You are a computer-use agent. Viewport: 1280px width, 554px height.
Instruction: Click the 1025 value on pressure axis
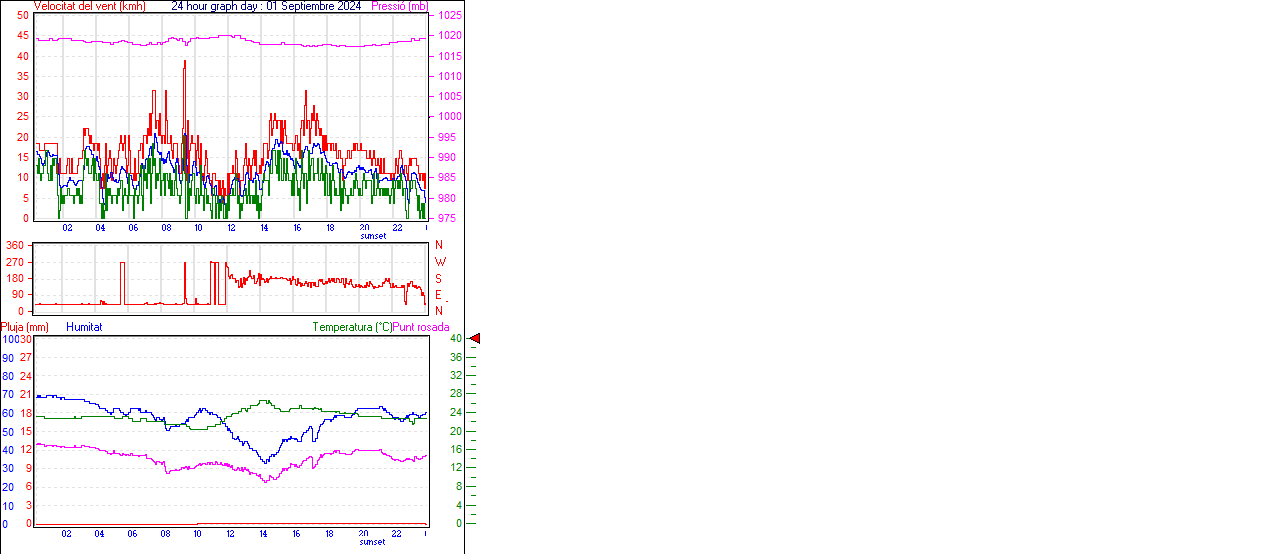click(x=450, y=16)
